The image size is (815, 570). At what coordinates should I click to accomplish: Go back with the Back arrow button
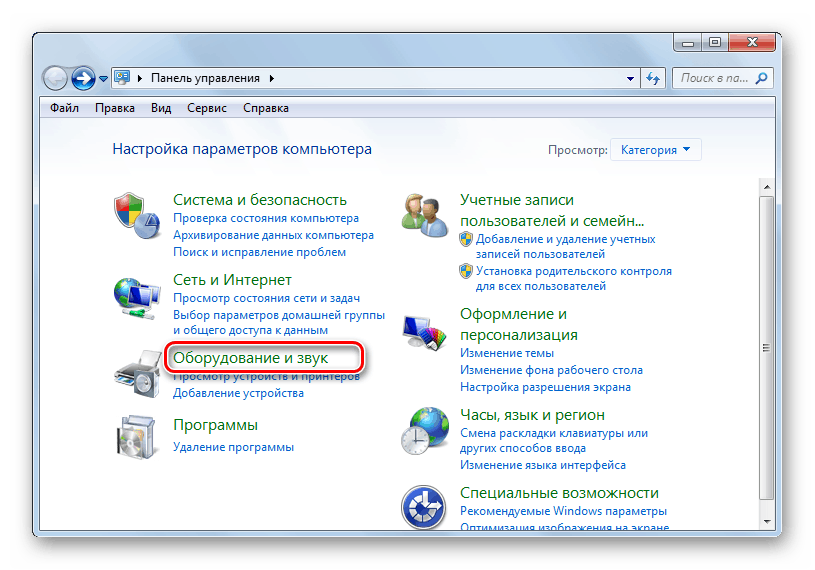click(x=55, y=78)
